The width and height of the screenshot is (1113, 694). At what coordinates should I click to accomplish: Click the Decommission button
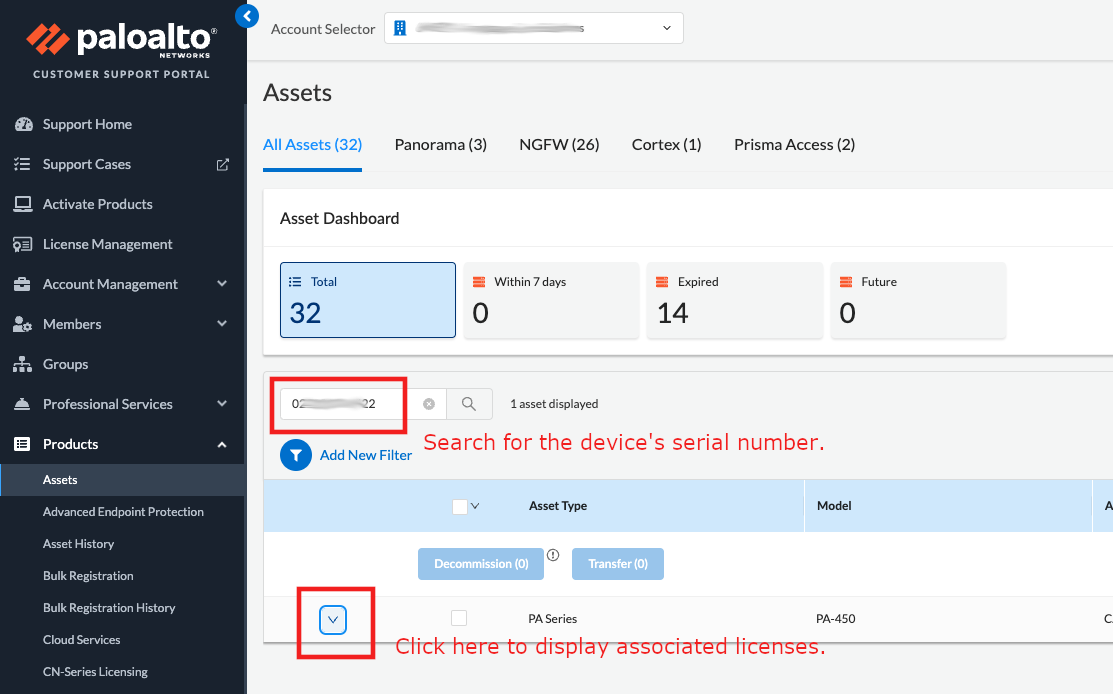481,563
